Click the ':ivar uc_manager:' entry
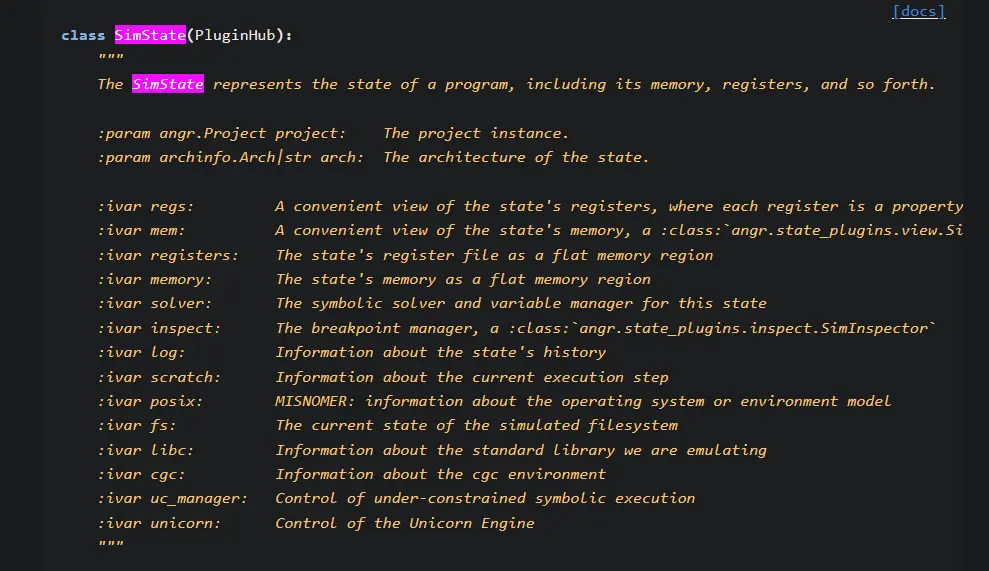Screen dimensions: 989x571 pos(172,498)
